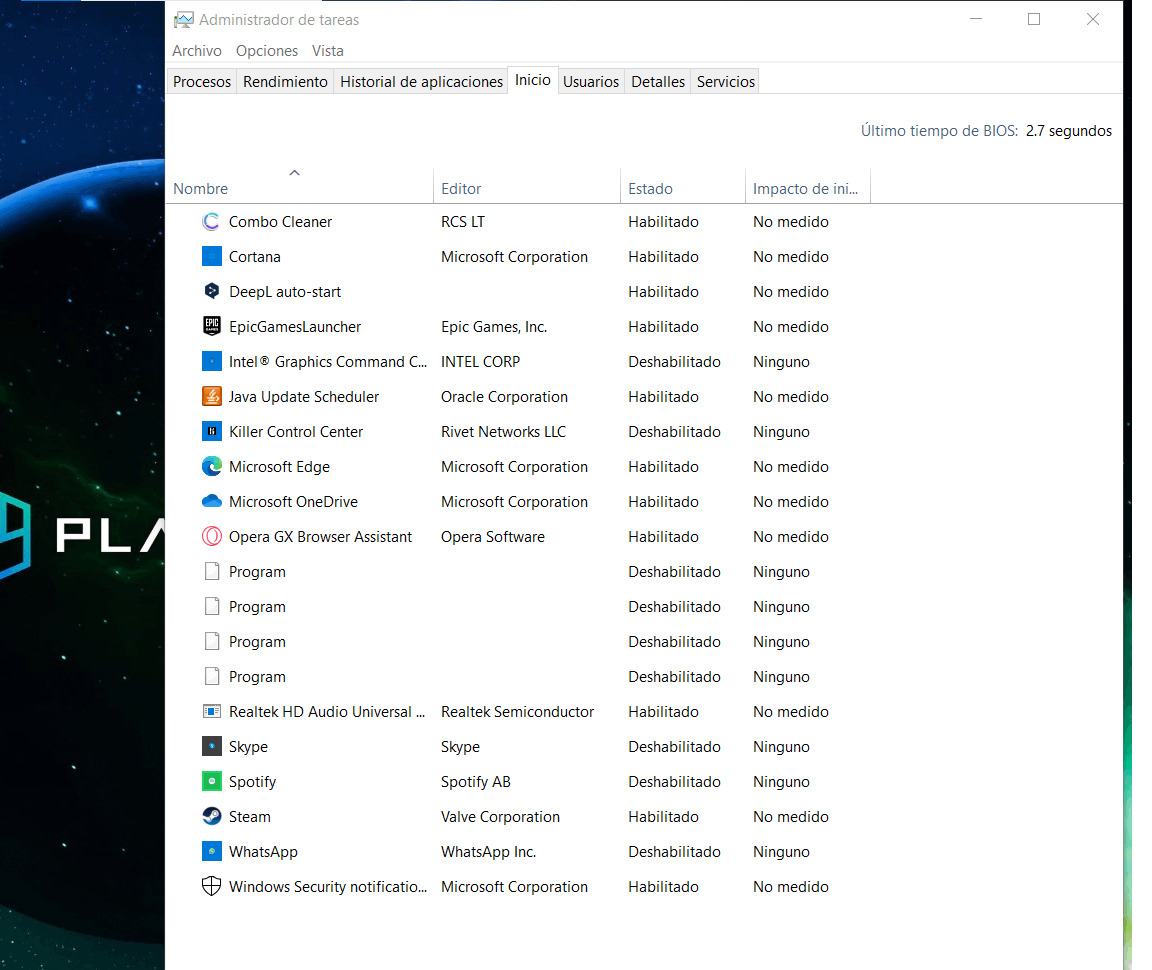Select the Spotify name text
This screenshot has width=1152, height=970.
[x=252, y=782]
